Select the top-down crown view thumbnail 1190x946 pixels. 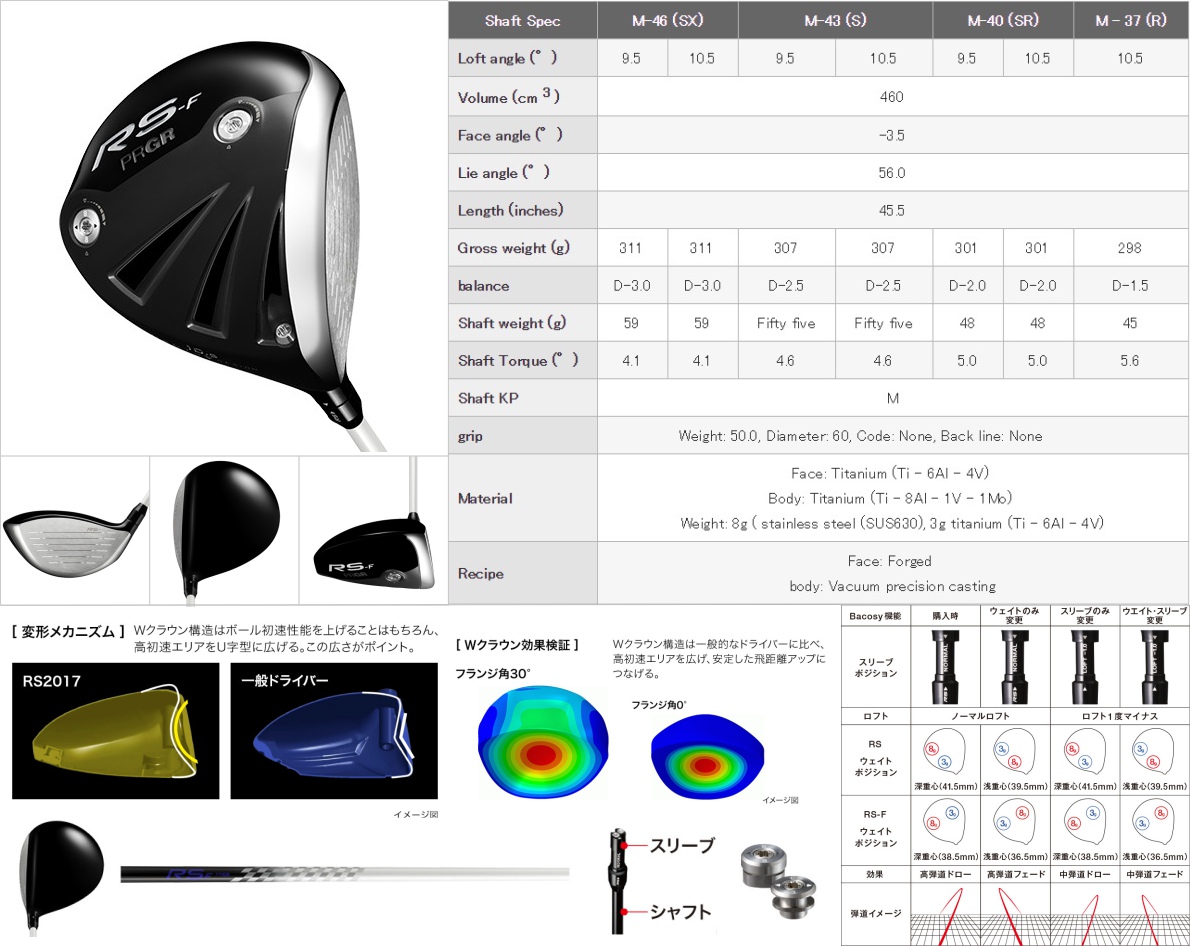pyautogui.click(x=225, y=530)
